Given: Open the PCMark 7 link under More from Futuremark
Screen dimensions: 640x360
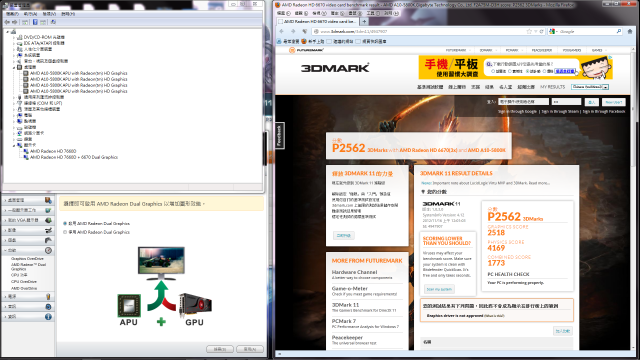Looking at the screenshot, I should tap(344, 321).
